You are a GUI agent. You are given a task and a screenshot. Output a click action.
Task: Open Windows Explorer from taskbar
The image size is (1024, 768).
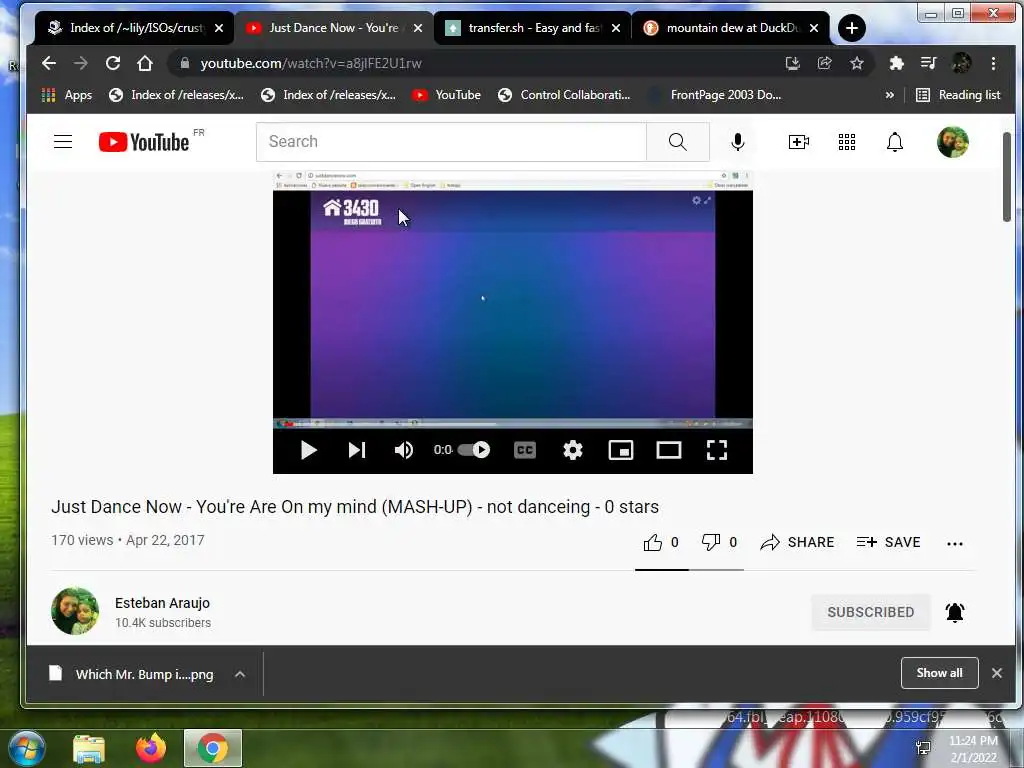tap(89, 748)
